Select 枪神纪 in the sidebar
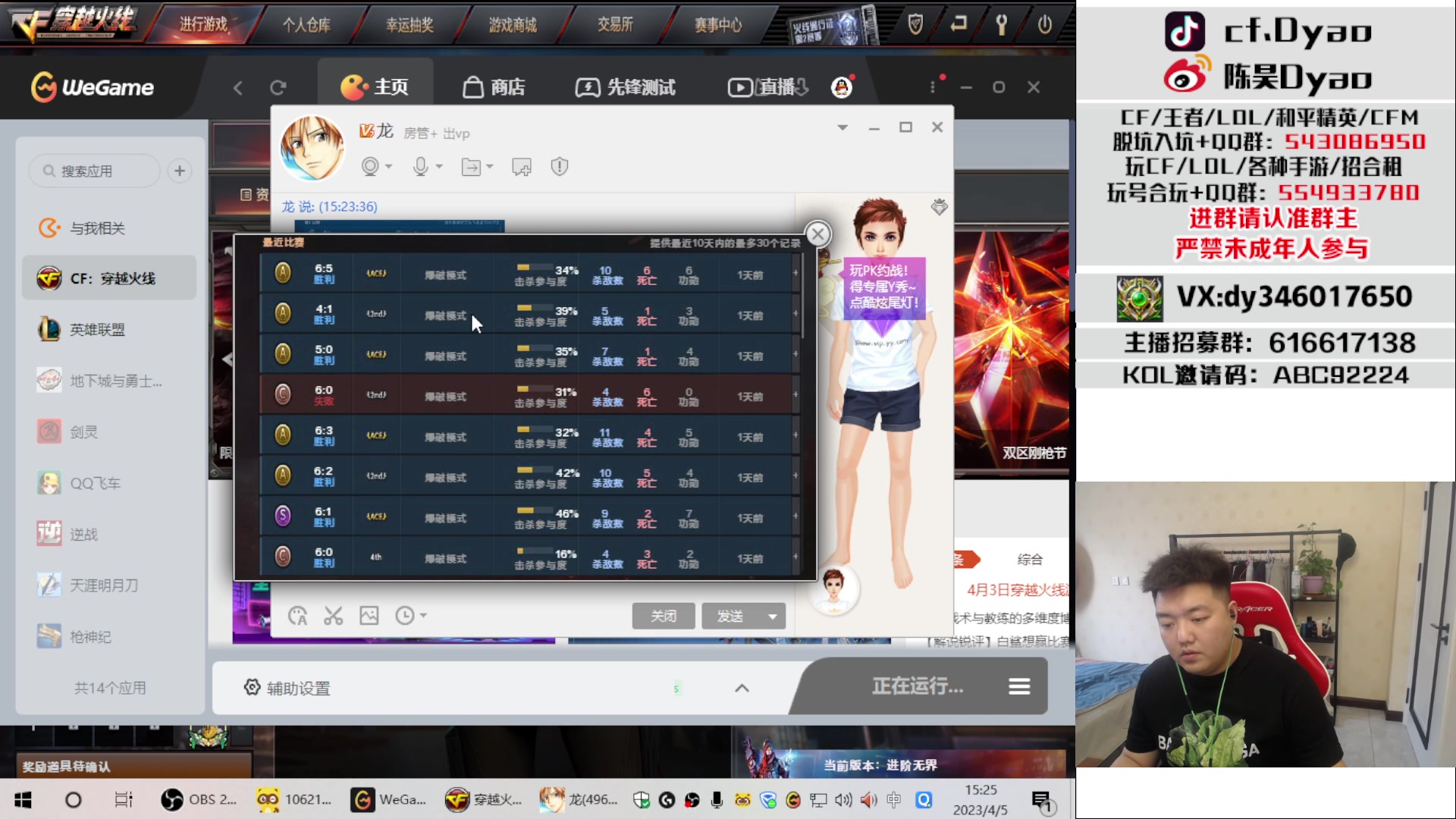The height and width of the screenshot is (819, 1456). [x=109, y=637]
